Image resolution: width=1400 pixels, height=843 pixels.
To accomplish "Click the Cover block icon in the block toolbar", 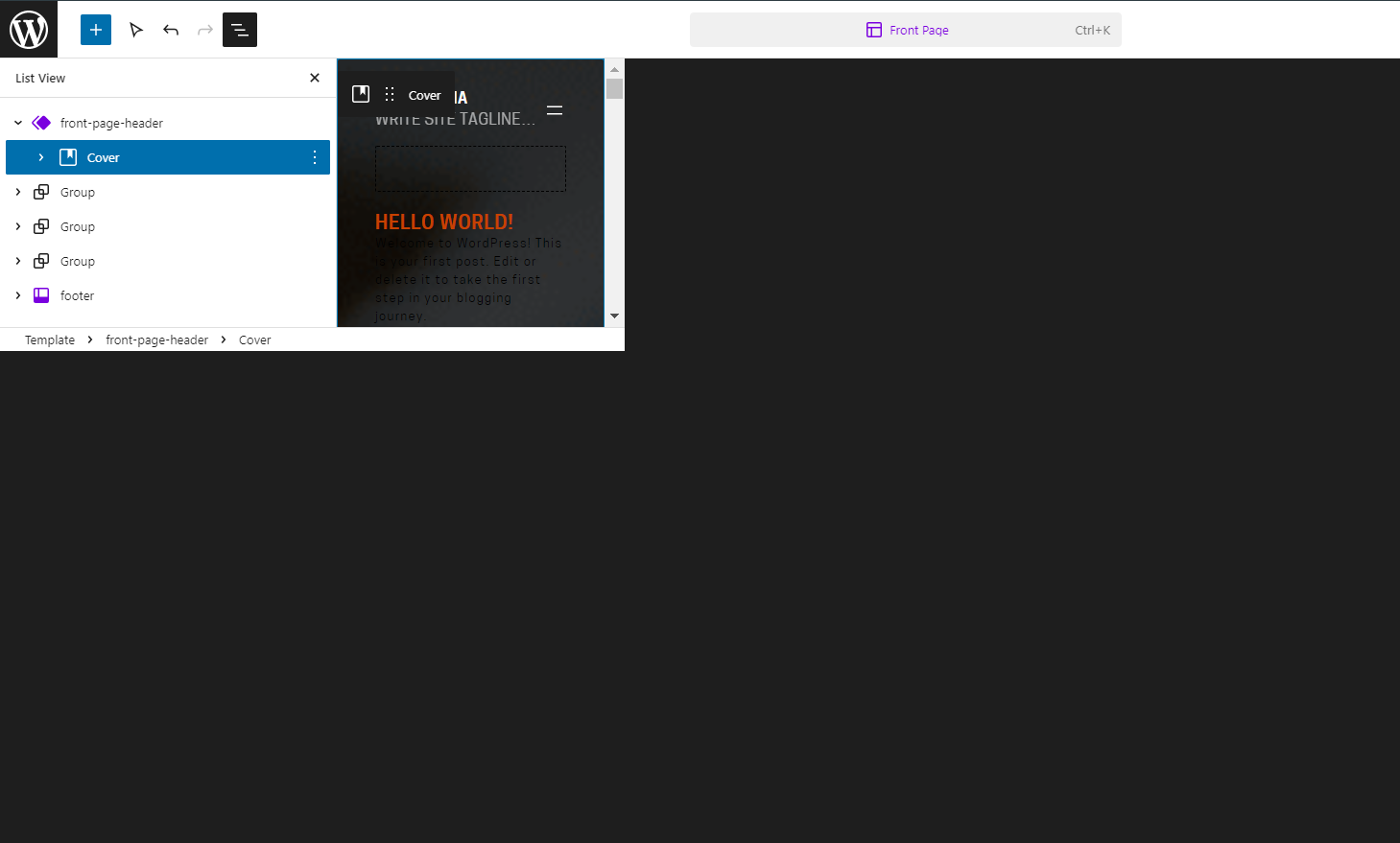I will 361,94.
